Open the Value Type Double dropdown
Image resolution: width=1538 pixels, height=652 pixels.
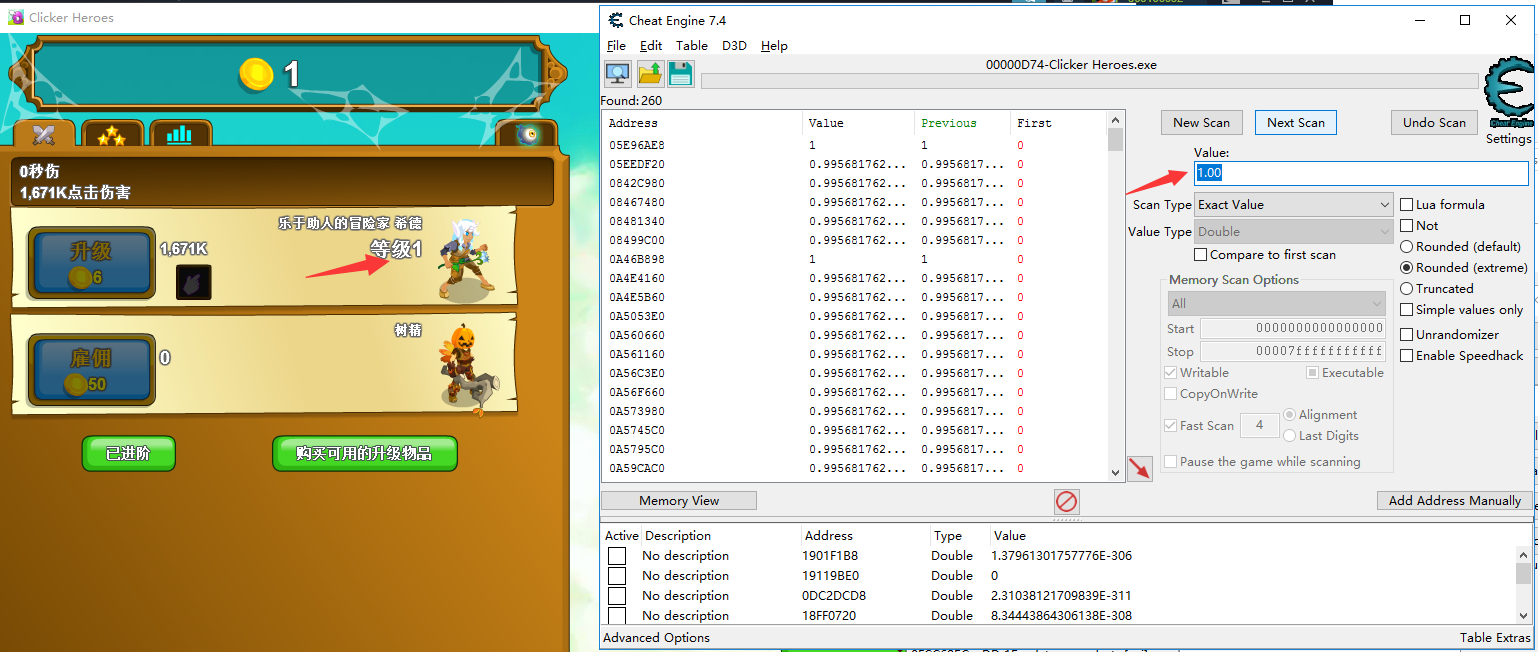(x=1294, y=231)
